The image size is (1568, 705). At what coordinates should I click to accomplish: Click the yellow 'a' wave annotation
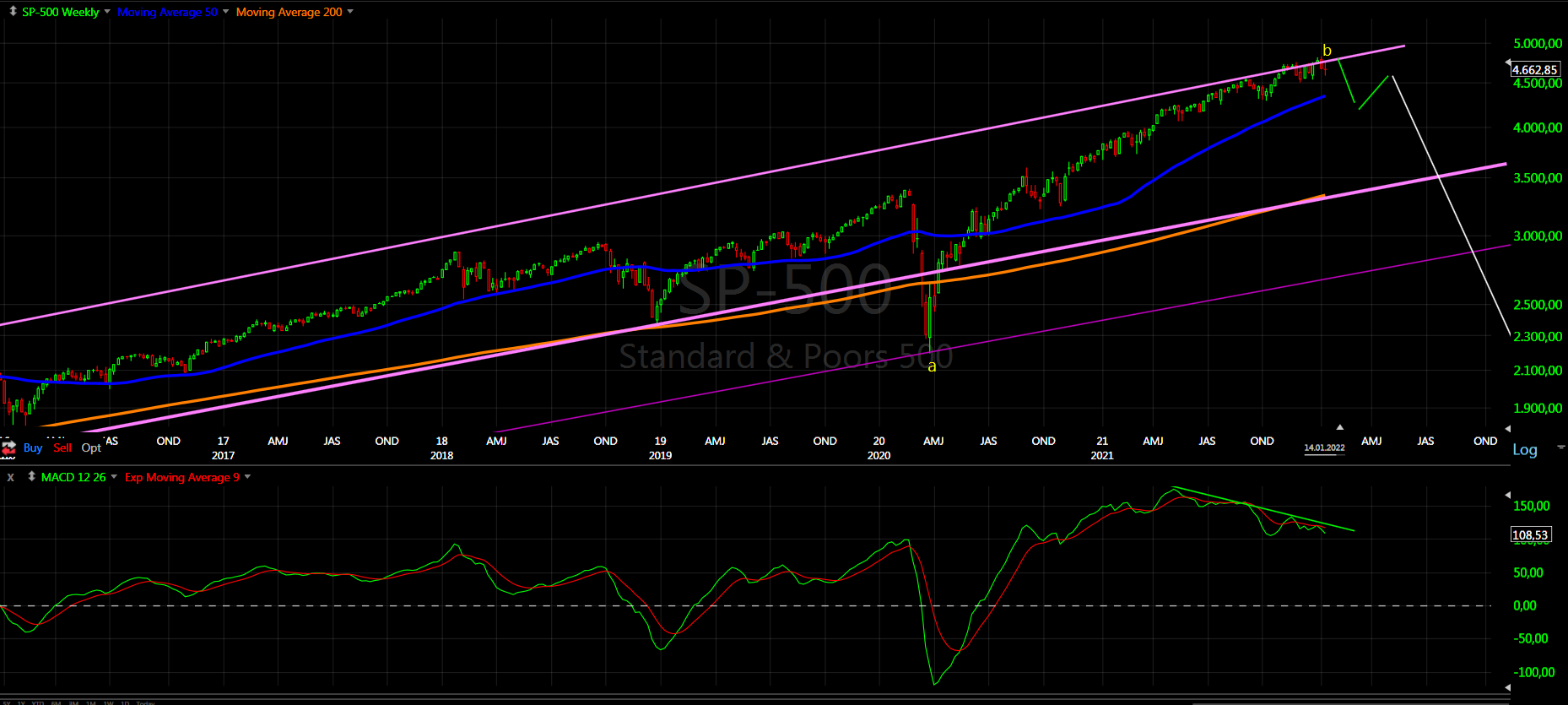pos(932,366)
